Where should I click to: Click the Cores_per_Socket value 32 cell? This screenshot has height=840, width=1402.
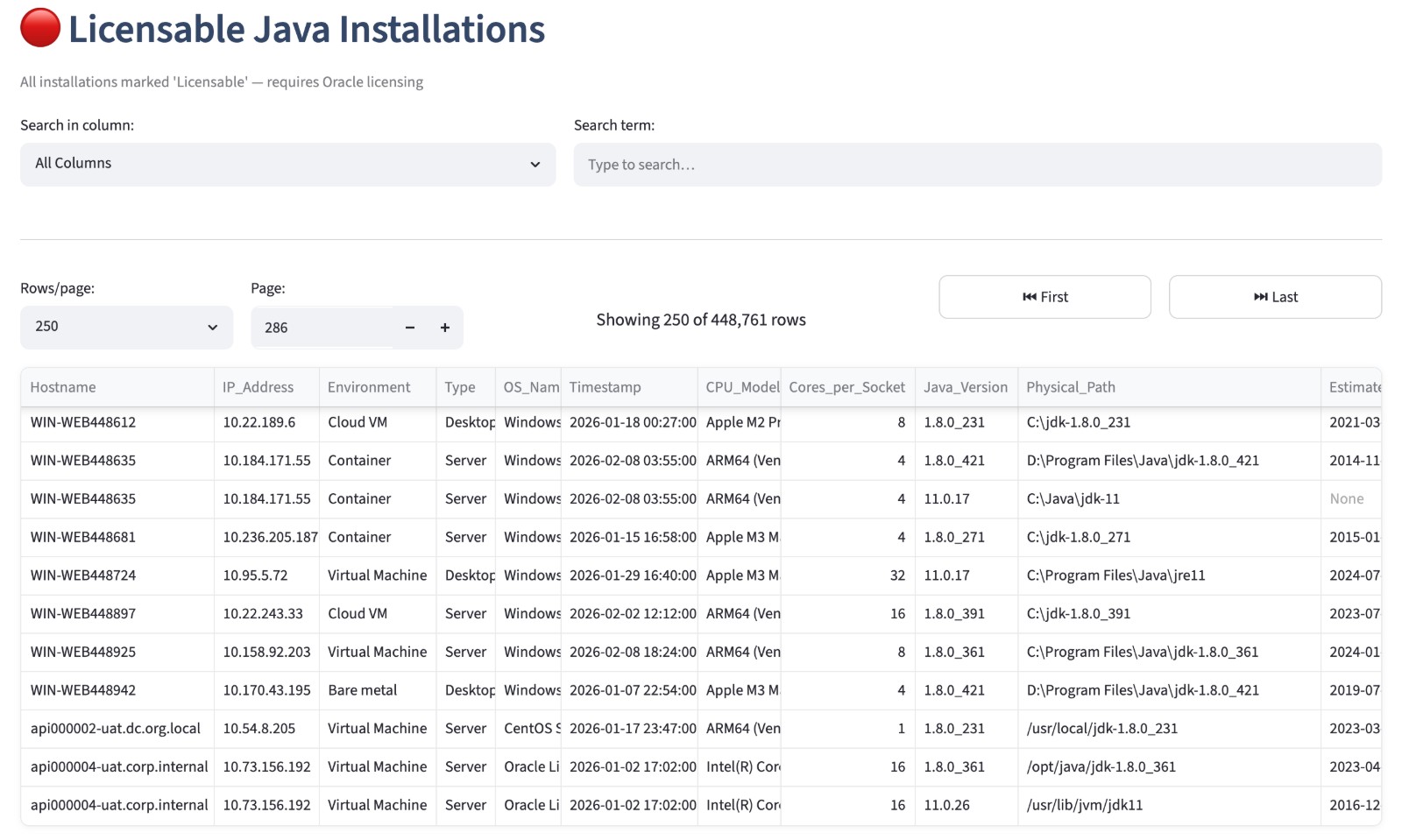(847, 575)
